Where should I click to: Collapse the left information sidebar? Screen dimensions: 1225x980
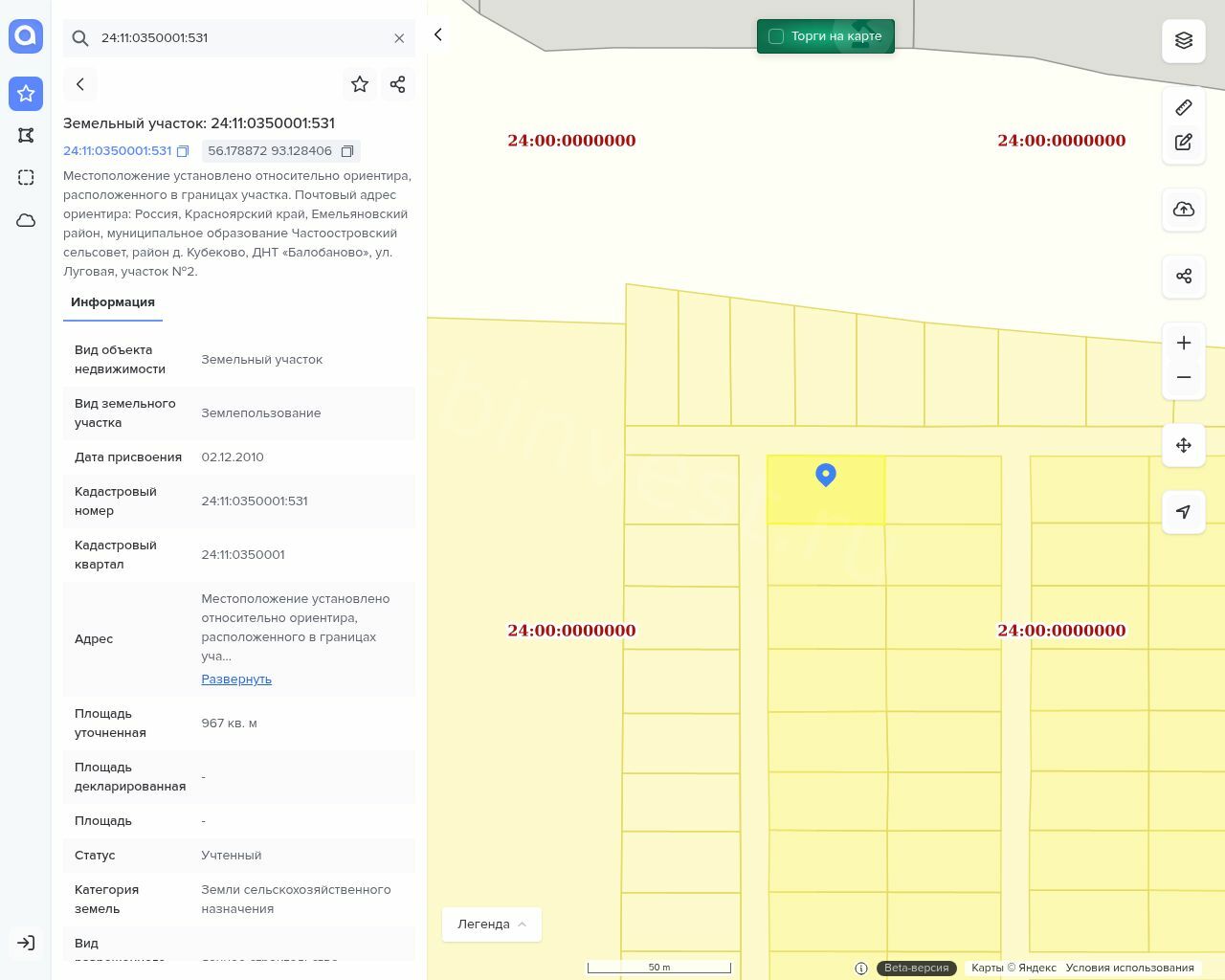(438, 34)
